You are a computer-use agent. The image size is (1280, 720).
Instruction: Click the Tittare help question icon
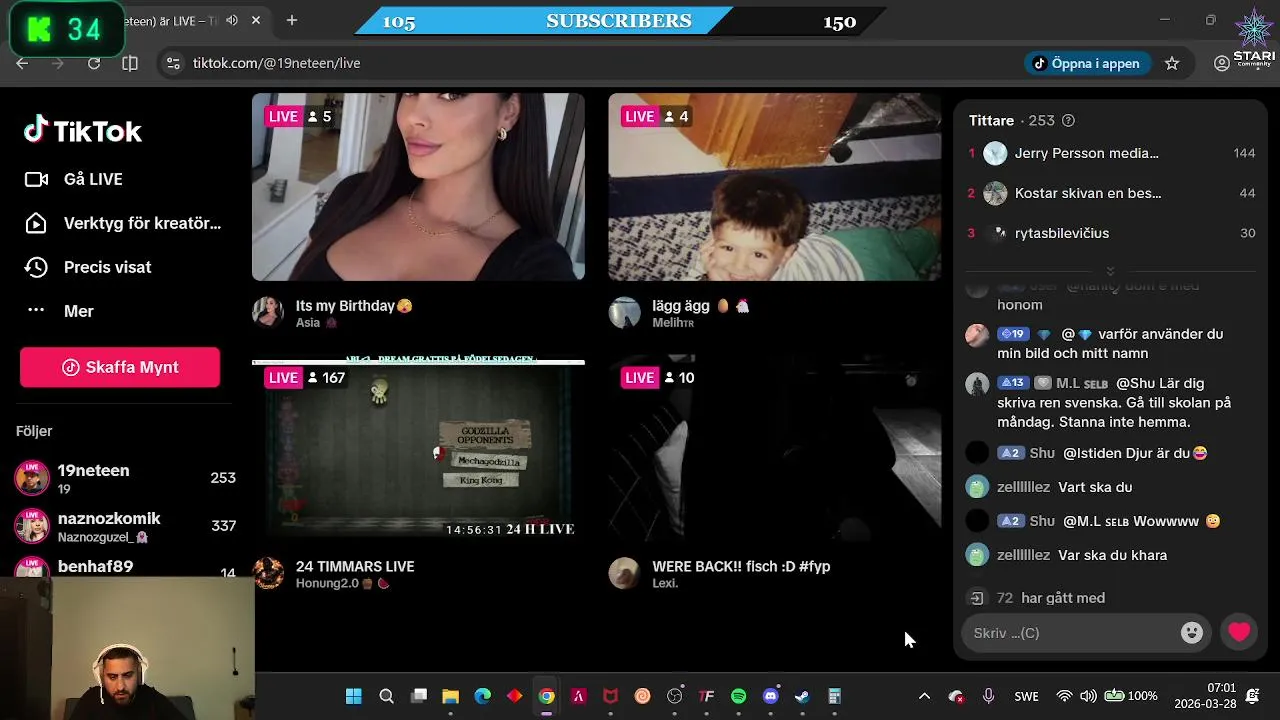pyautogui.click(x=1068, y=120)
